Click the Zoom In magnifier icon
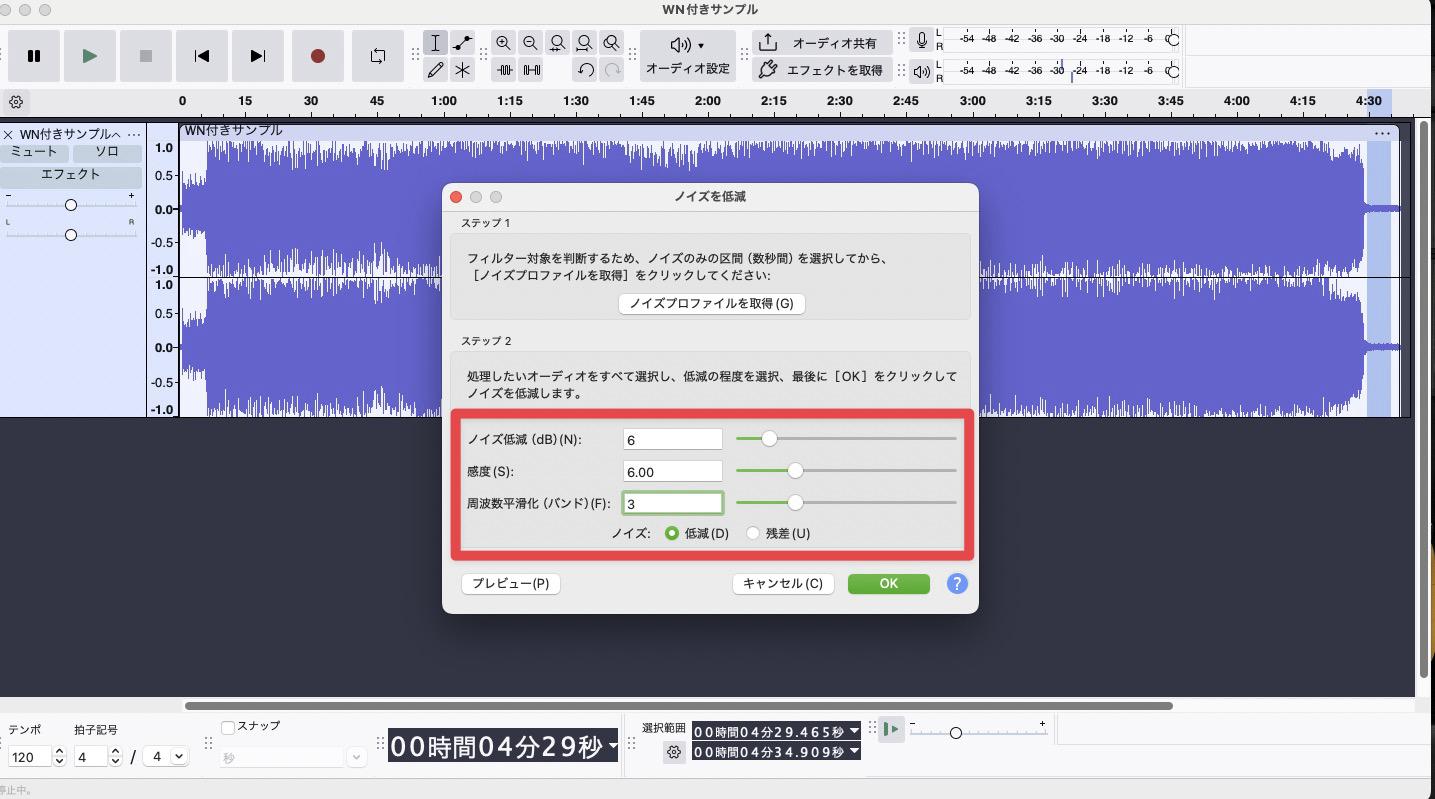1435x799 pixels. pyautogui.click(x=503, y=43)
